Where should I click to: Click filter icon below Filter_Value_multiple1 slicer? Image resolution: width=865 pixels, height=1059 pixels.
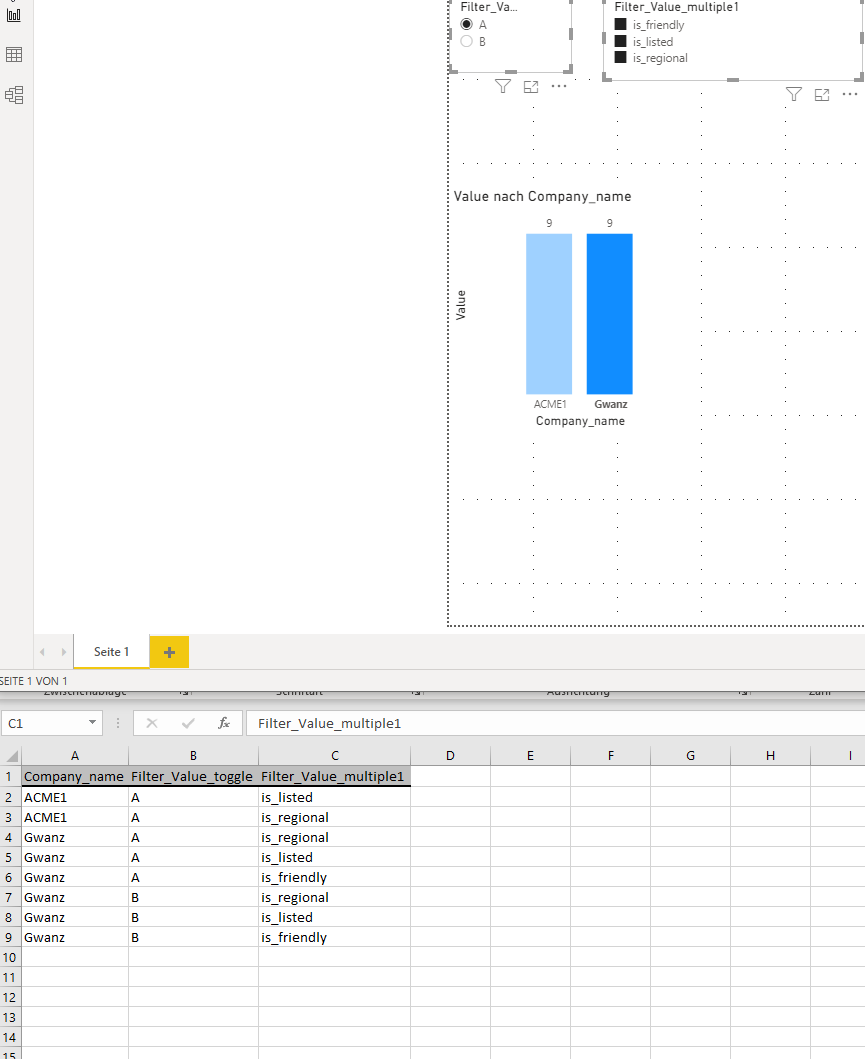tap(794, 95)
